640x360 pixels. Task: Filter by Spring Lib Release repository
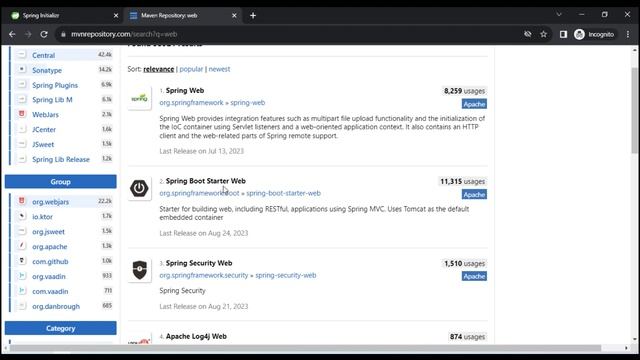(61, 160)
